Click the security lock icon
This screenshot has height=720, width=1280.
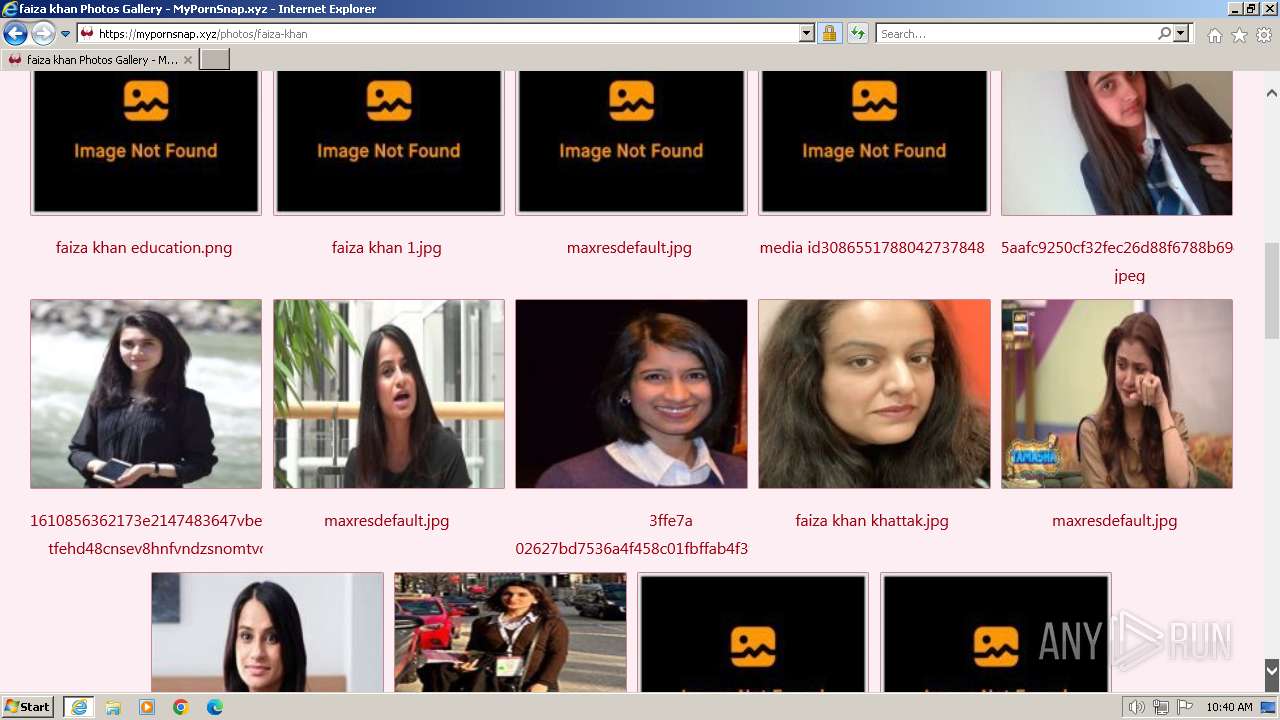click(x=829, y=33)
